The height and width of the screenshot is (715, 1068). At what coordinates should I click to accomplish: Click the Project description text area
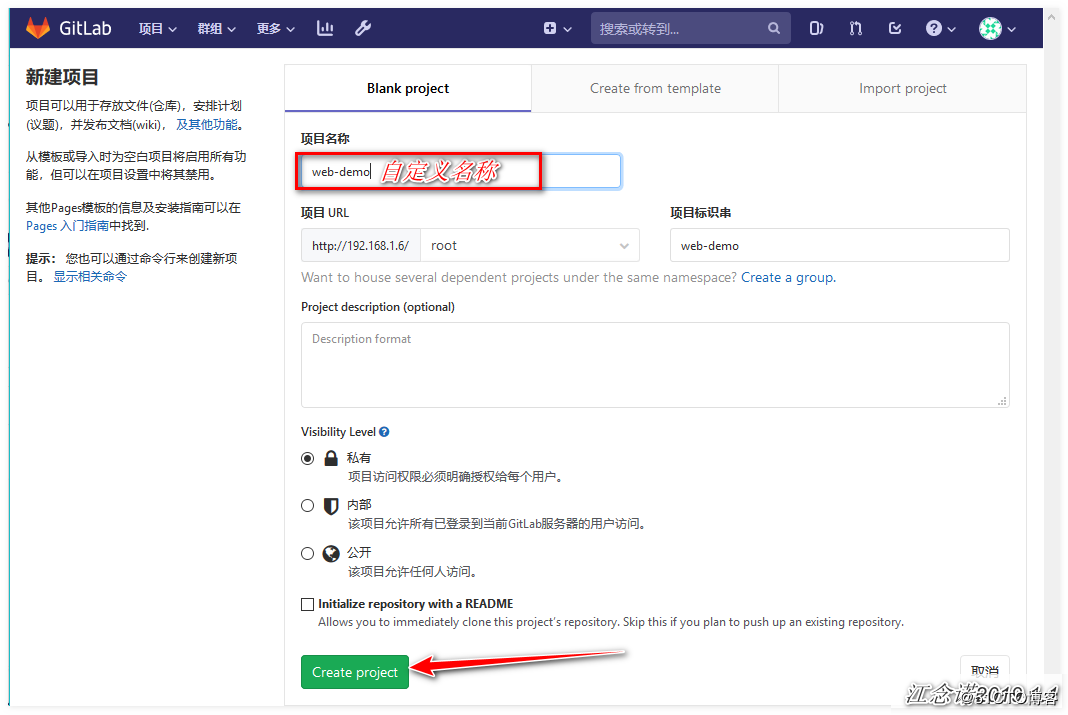(x=655, y=365)
